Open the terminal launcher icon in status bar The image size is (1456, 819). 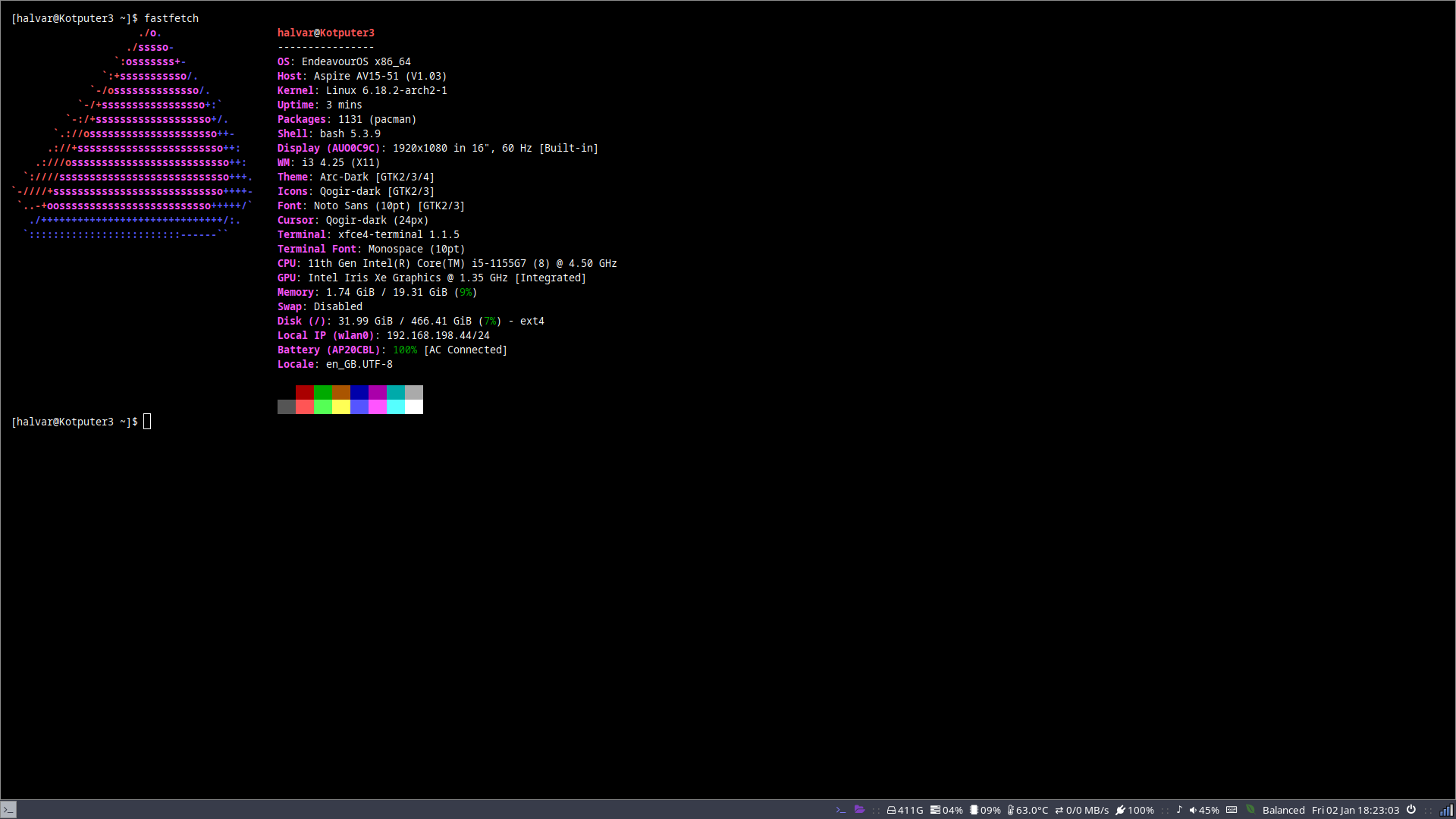click(x=841, y=810)
